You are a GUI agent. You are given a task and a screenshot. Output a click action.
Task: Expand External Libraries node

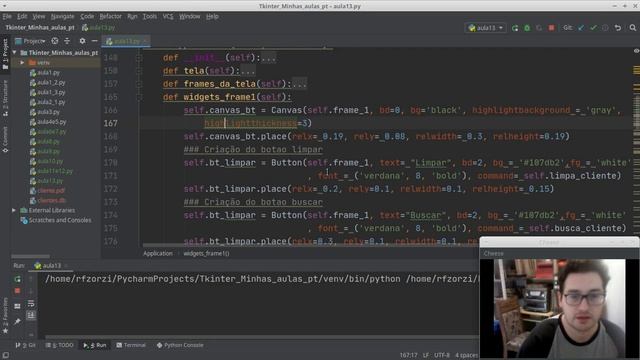pyautogui.click(x=14, y=210)
